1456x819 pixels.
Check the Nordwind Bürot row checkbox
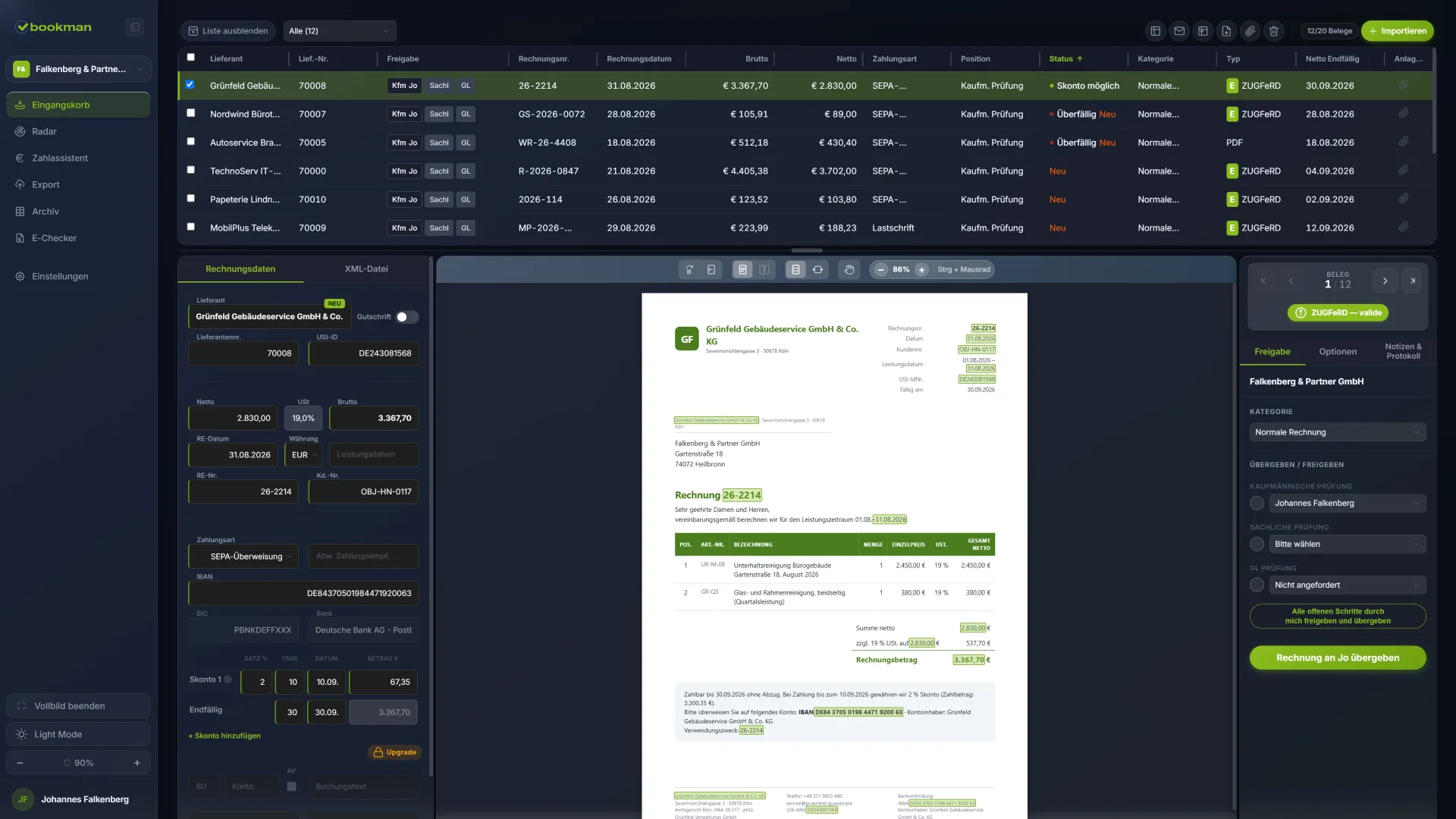click(x=191, y=112)
